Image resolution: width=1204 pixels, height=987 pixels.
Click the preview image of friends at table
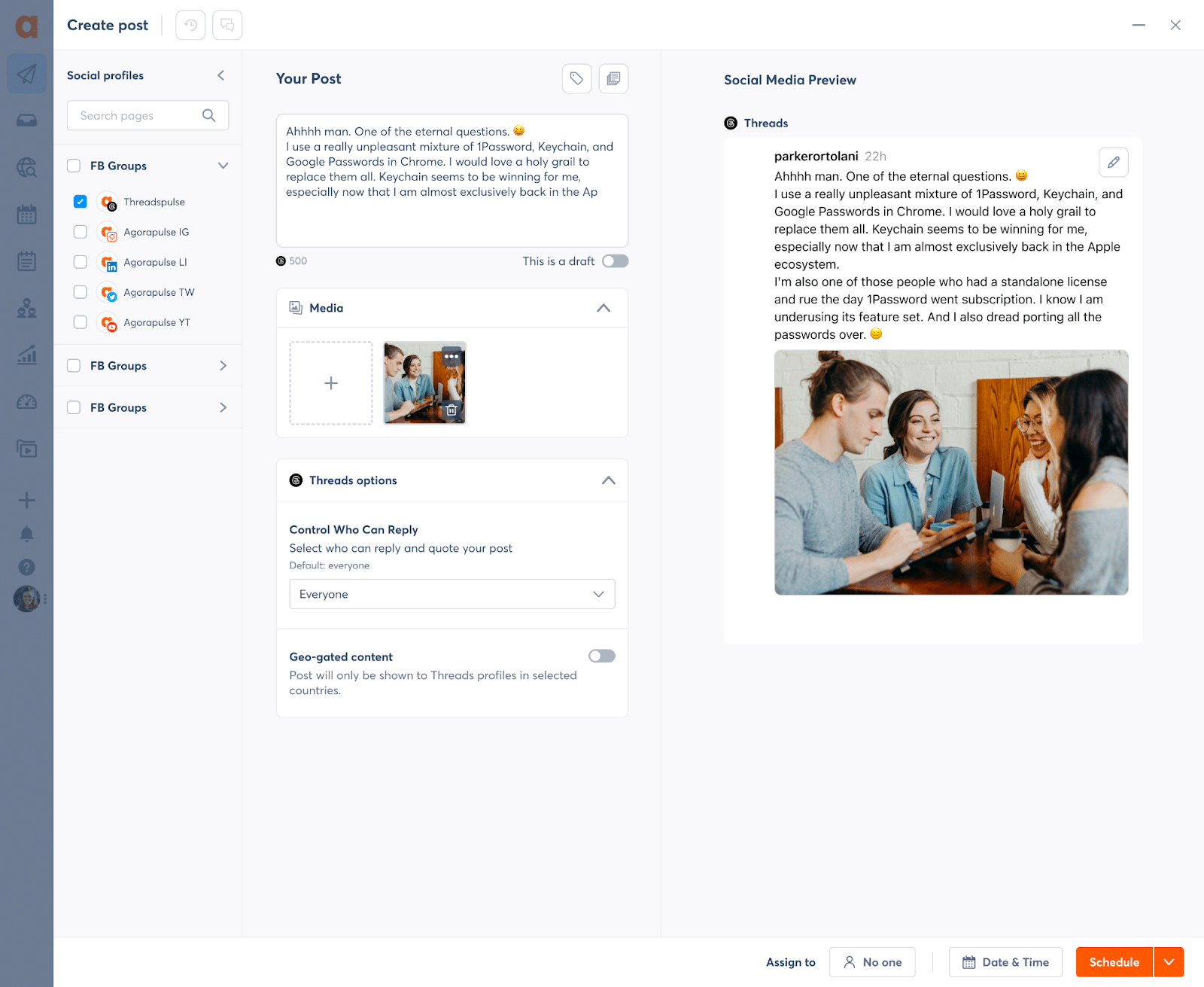[951, 472]
